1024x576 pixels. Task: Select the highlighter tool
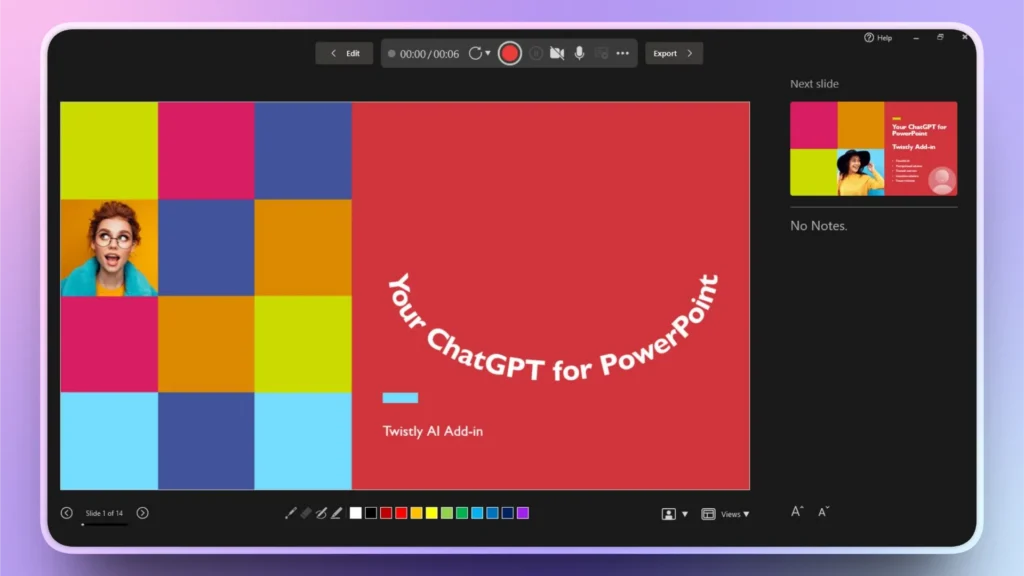point(336,513)
